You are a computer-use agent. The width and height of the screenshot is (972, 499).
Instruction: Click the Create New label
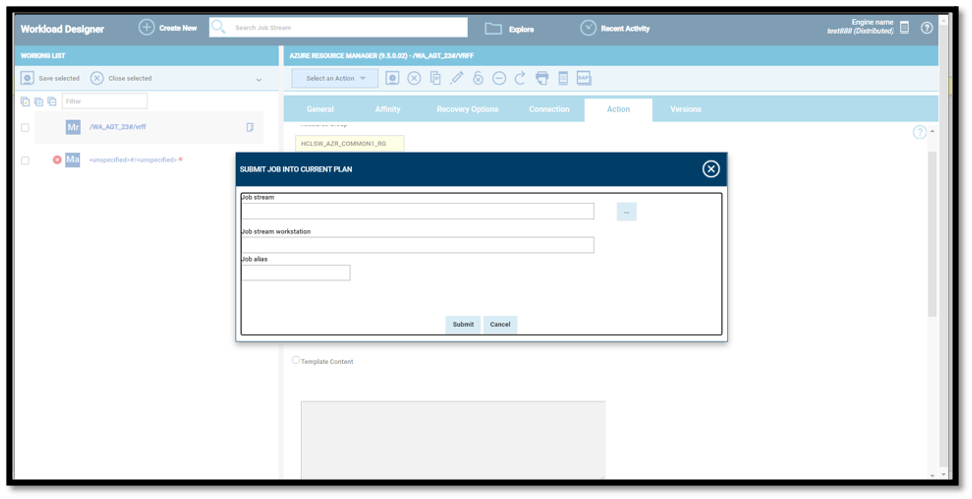click(x=178, y=28)
